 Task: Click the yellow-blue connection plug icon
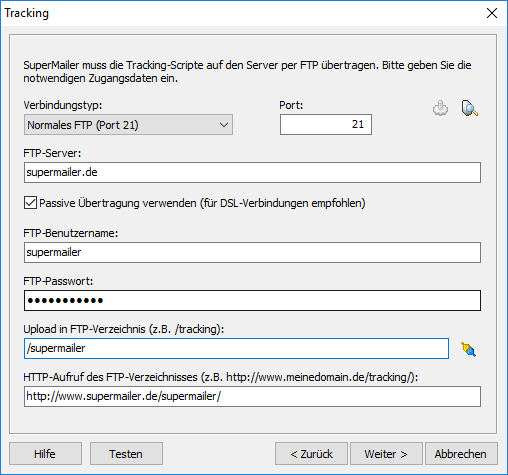pos(468,349)
